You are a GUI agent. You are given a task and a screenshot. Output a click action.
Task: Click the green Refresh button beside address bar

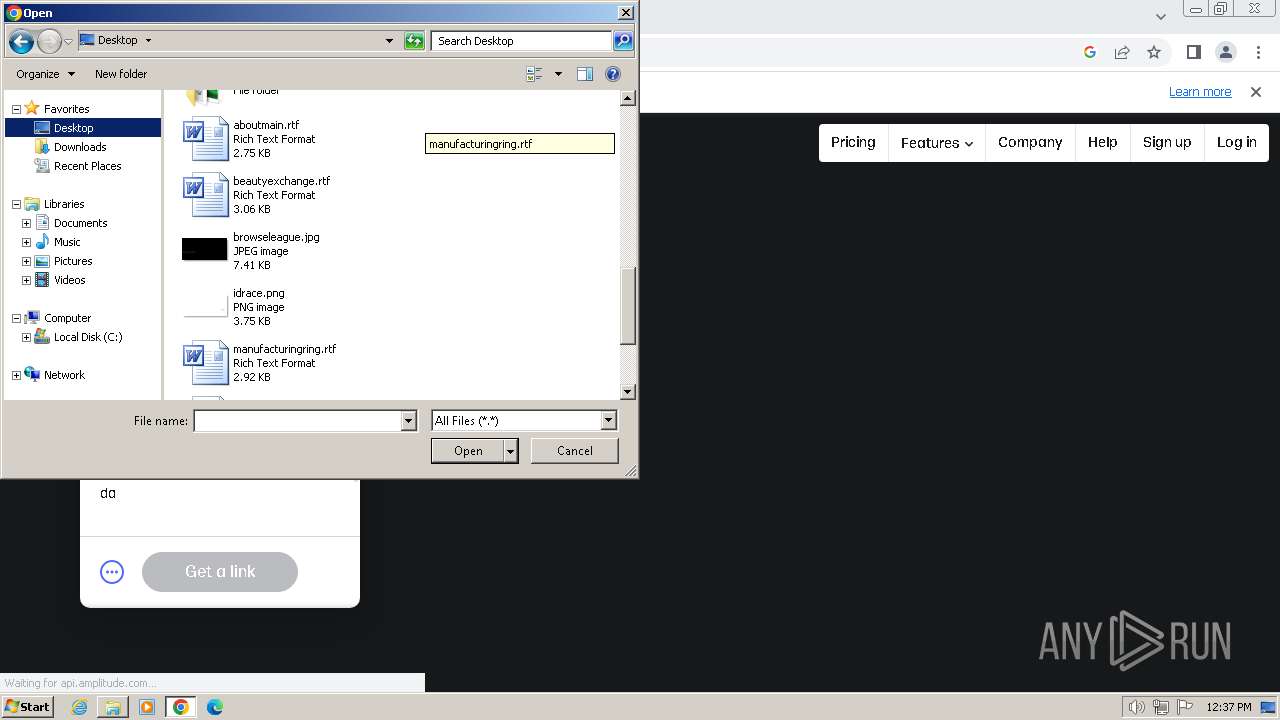coord(414,41)
